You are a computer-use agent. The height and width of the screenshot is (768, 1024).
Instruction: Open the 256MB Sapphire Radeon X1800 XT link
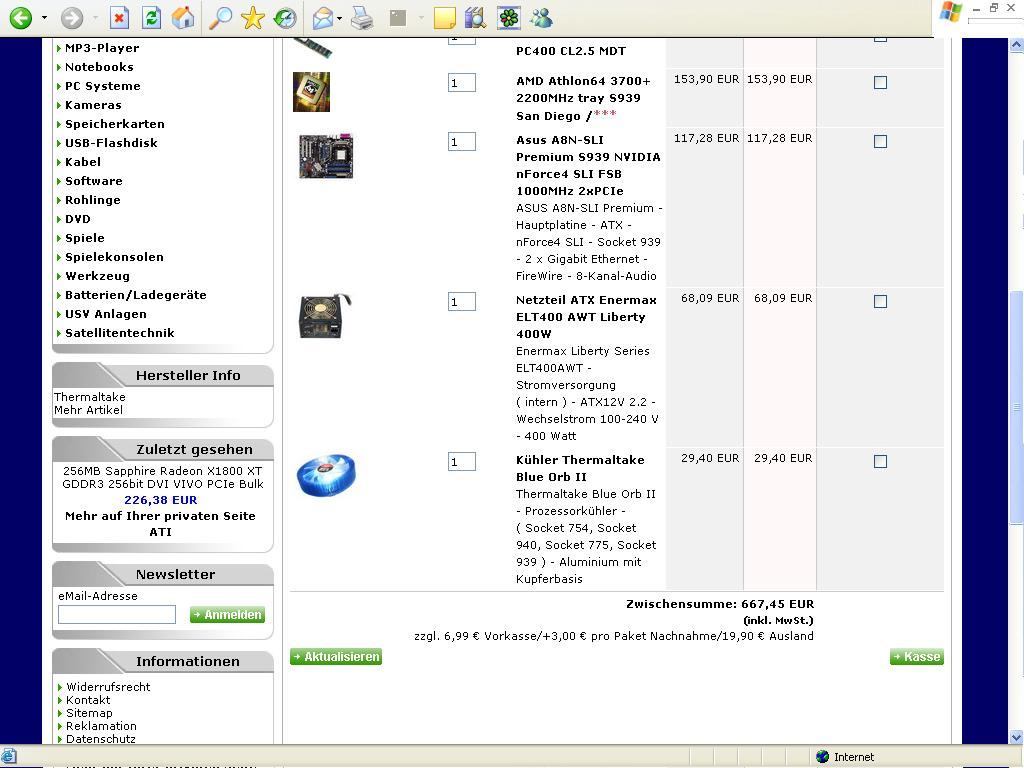point(163,477)
